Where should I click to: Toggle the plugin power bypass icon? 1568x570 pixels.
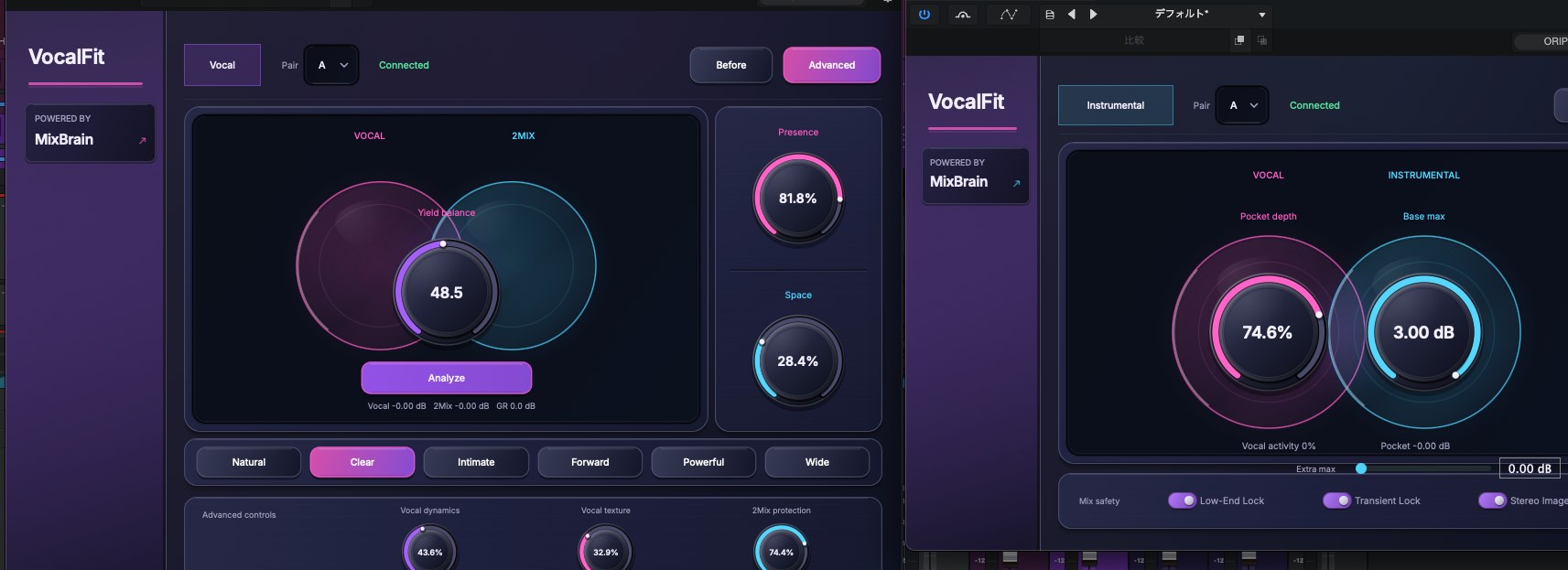[x=925, y=15]
